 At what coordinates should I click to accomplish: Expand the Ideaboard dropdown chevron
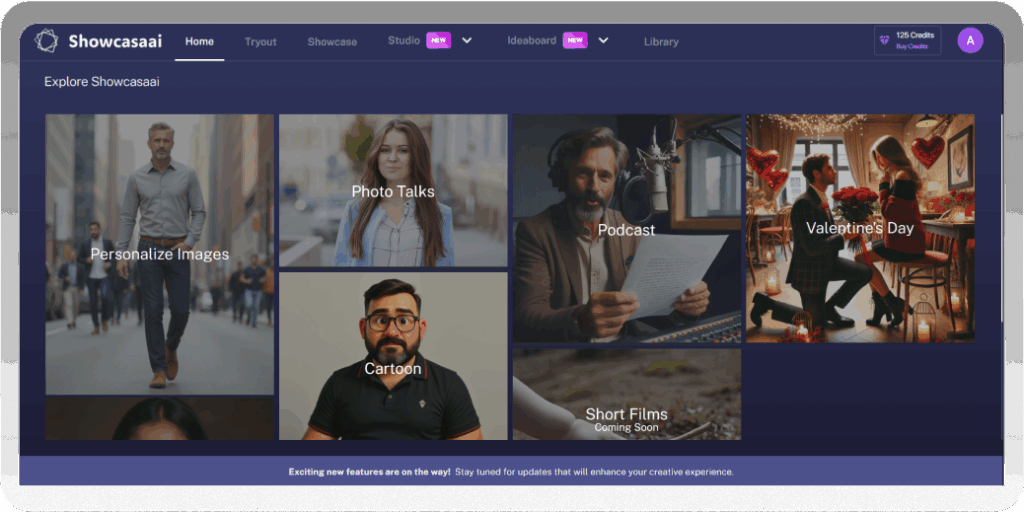click(603, 41)
